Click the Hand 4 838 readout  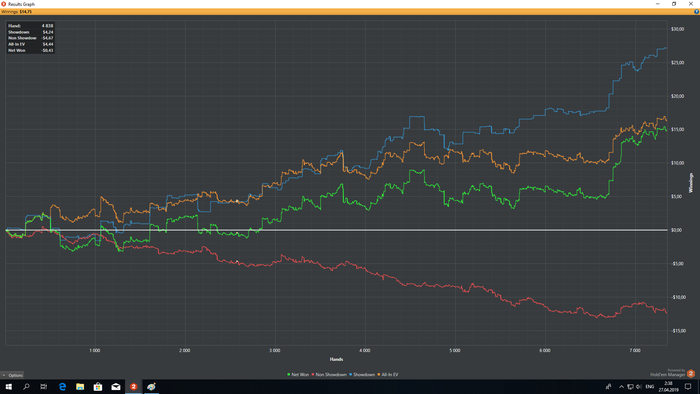point(30,26)
